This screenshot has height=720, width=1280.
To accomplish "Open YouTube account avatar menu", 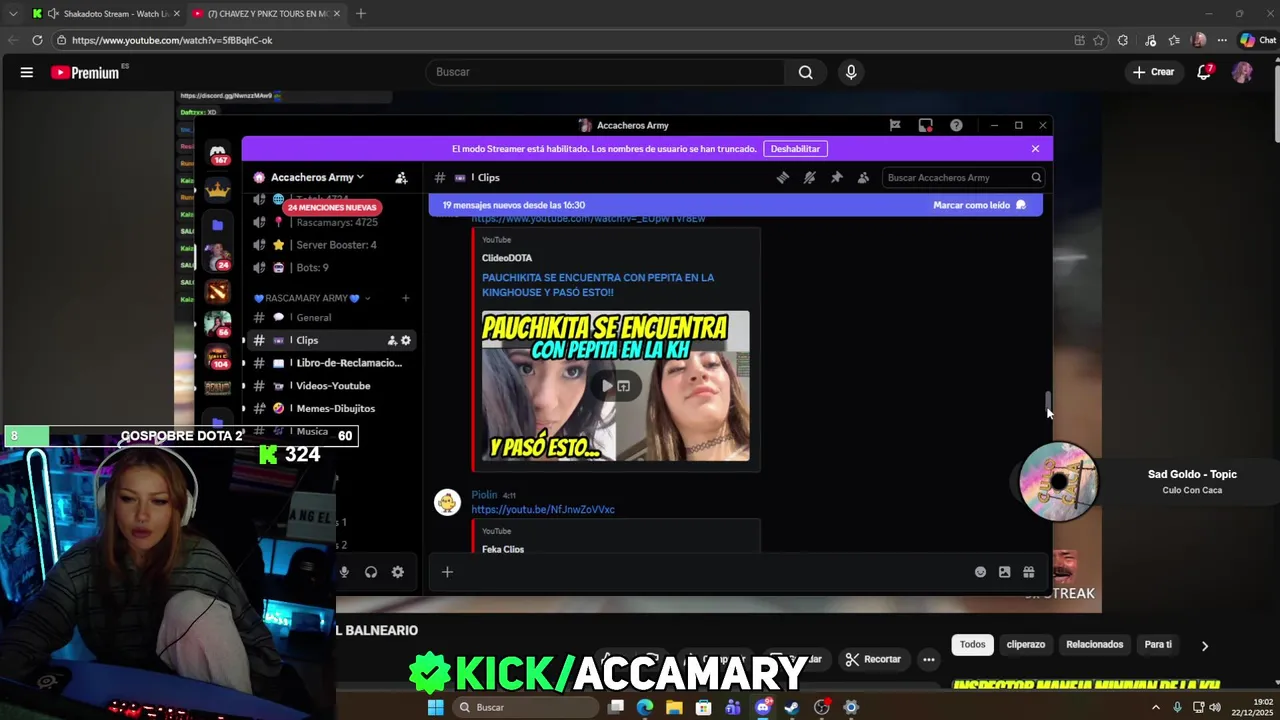I will click(1242, 72).
